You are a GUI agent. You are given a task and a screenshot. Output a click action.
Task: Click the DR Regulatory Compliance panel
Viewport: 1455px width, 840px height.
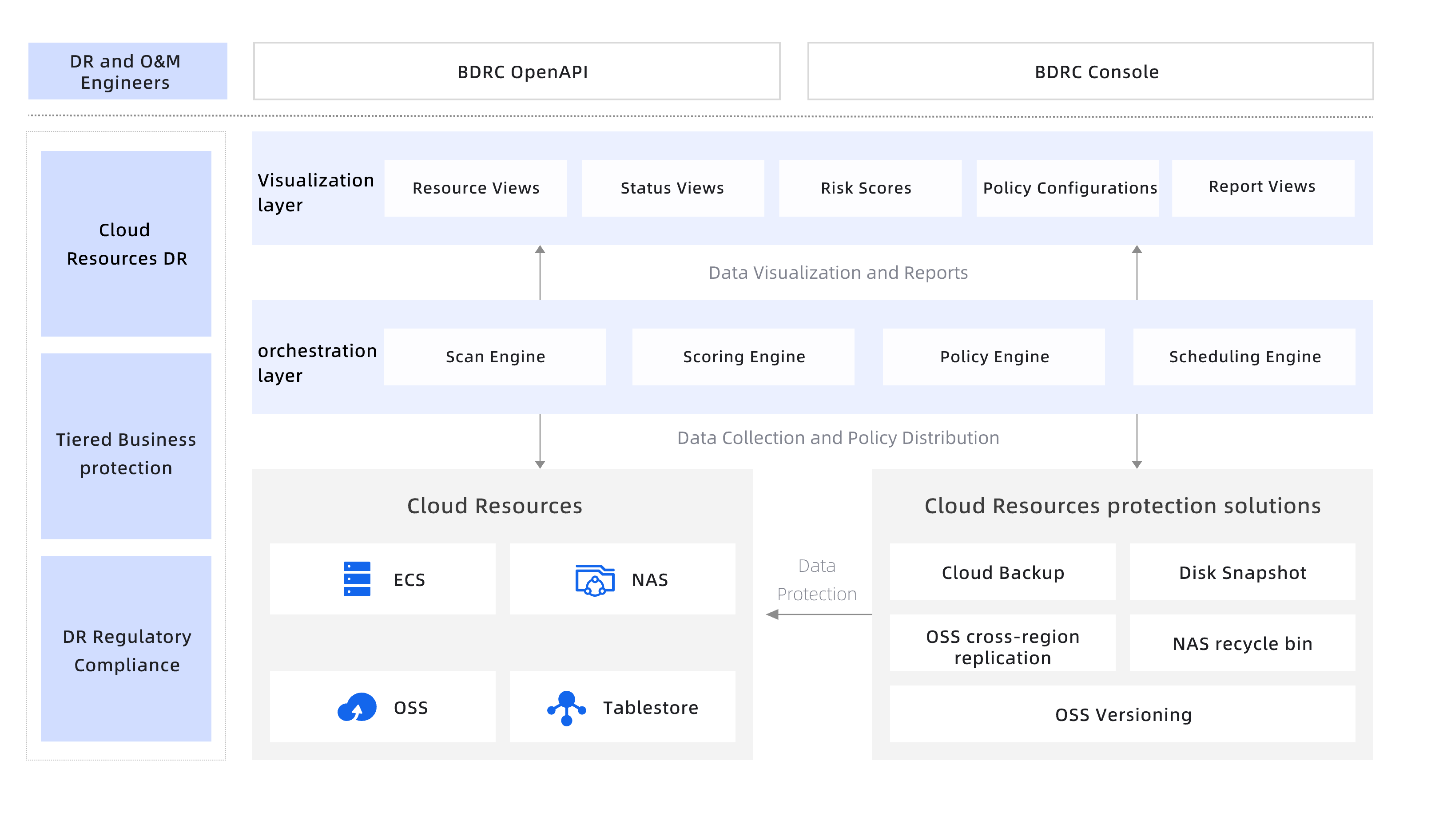coord(126,649)
